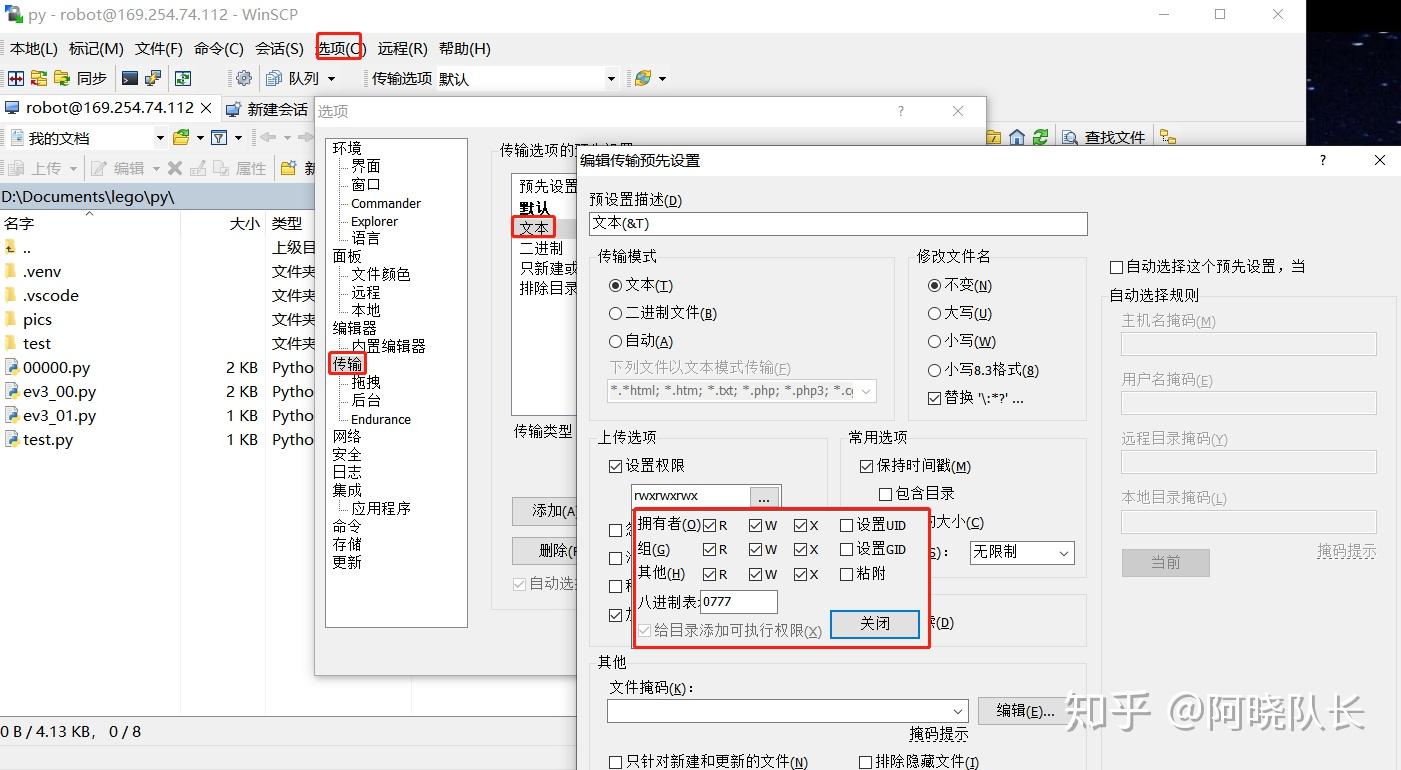Select 文本 preset in the list
The height and width of the screenshot is (770, 1401).
pyautogui.click(x=533, y=226)
